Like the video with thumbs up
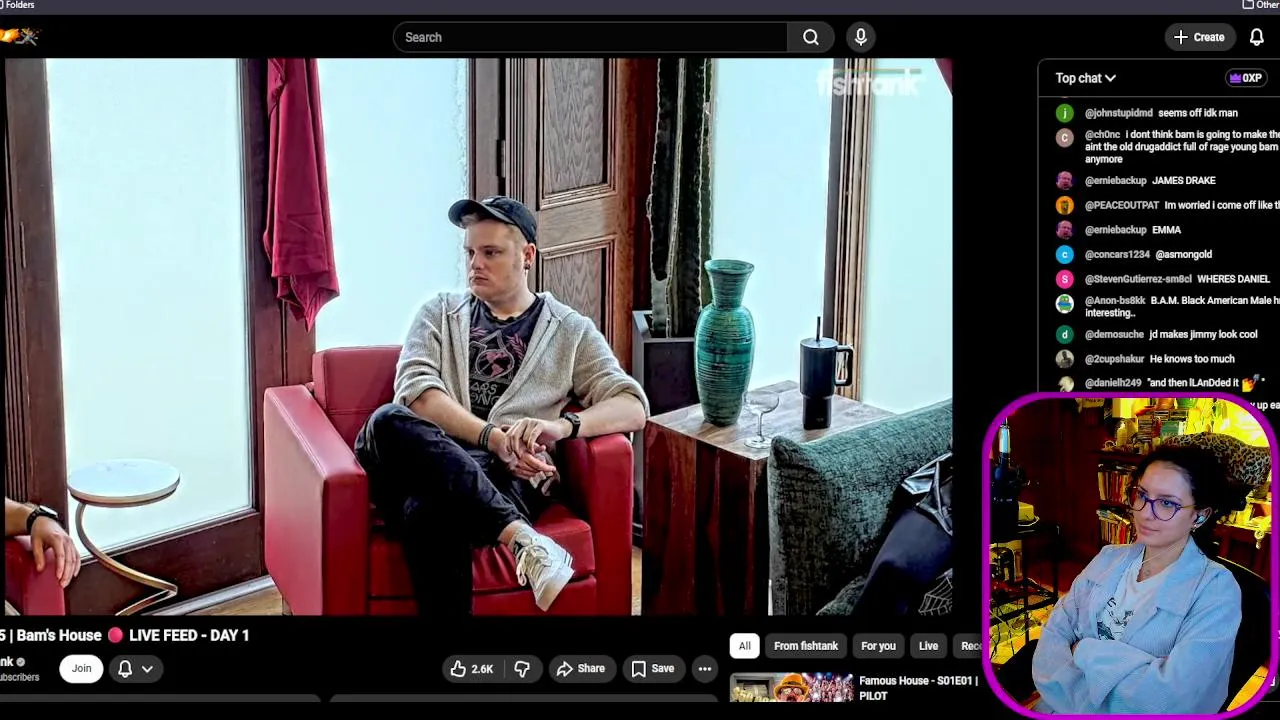 pos(471,668)
